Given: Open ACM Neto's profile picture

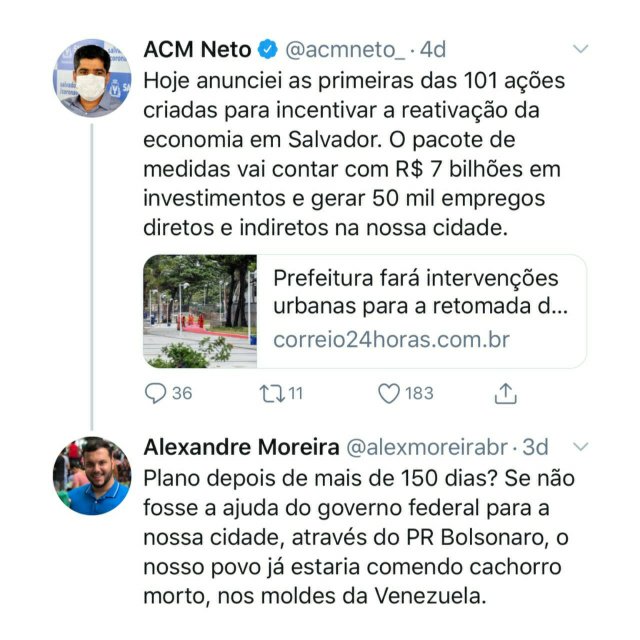Looking at the screenshot, I should (92, 78).
